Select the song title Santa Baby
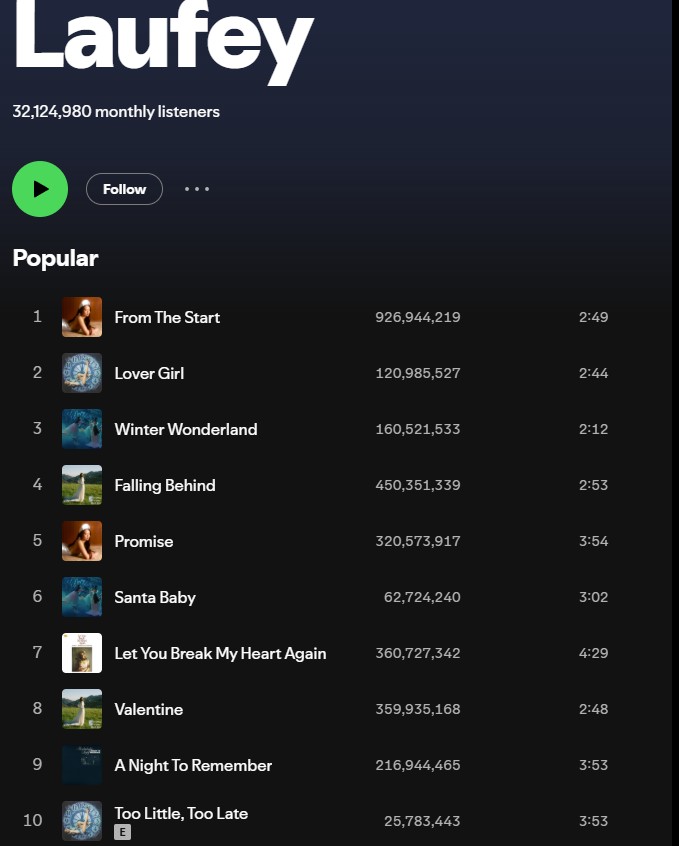This screenshot has height=846, width=679. pos(155,597)
